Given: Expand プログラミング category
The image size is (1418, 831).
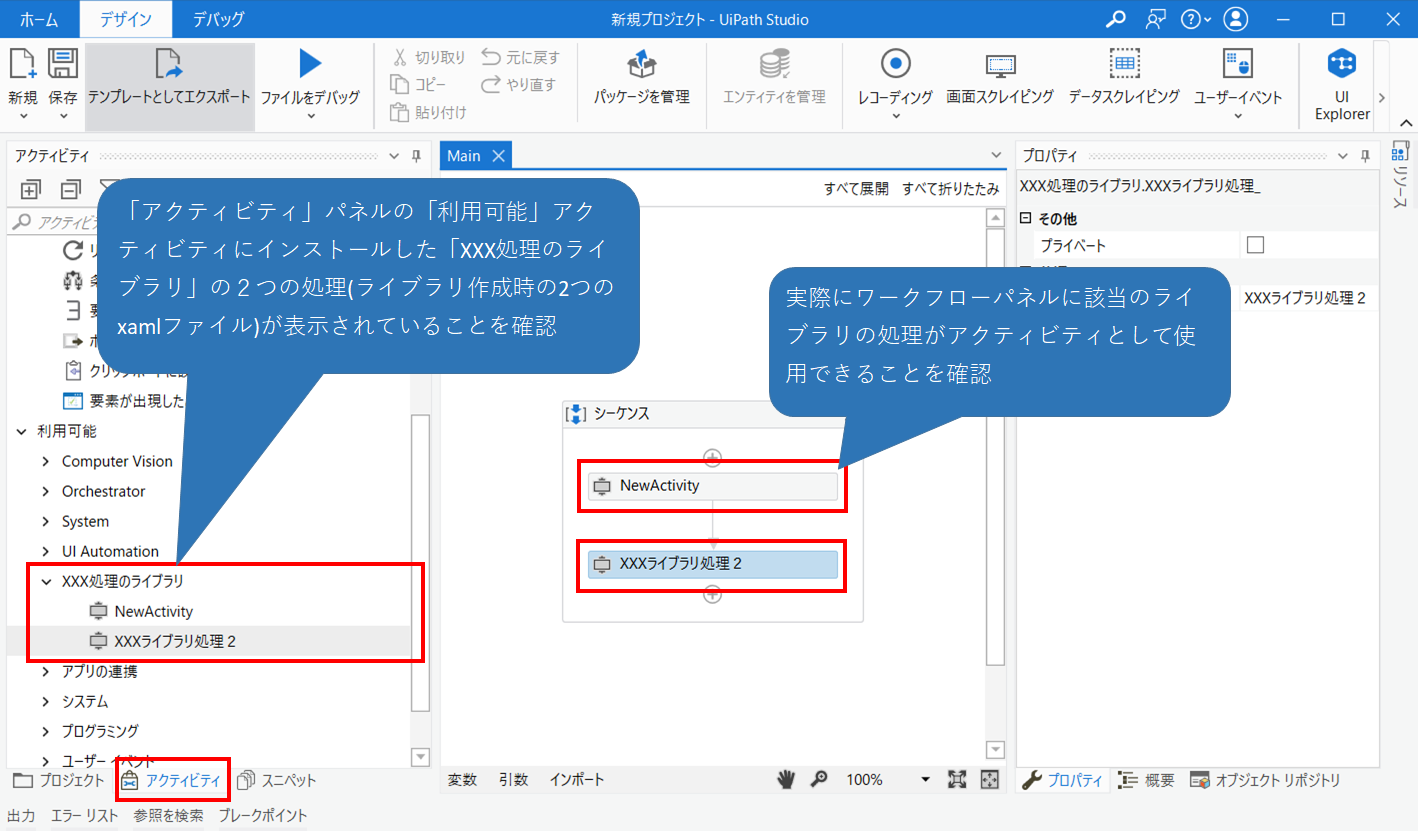Looking at the screenshot, I should tap(46, 731).
